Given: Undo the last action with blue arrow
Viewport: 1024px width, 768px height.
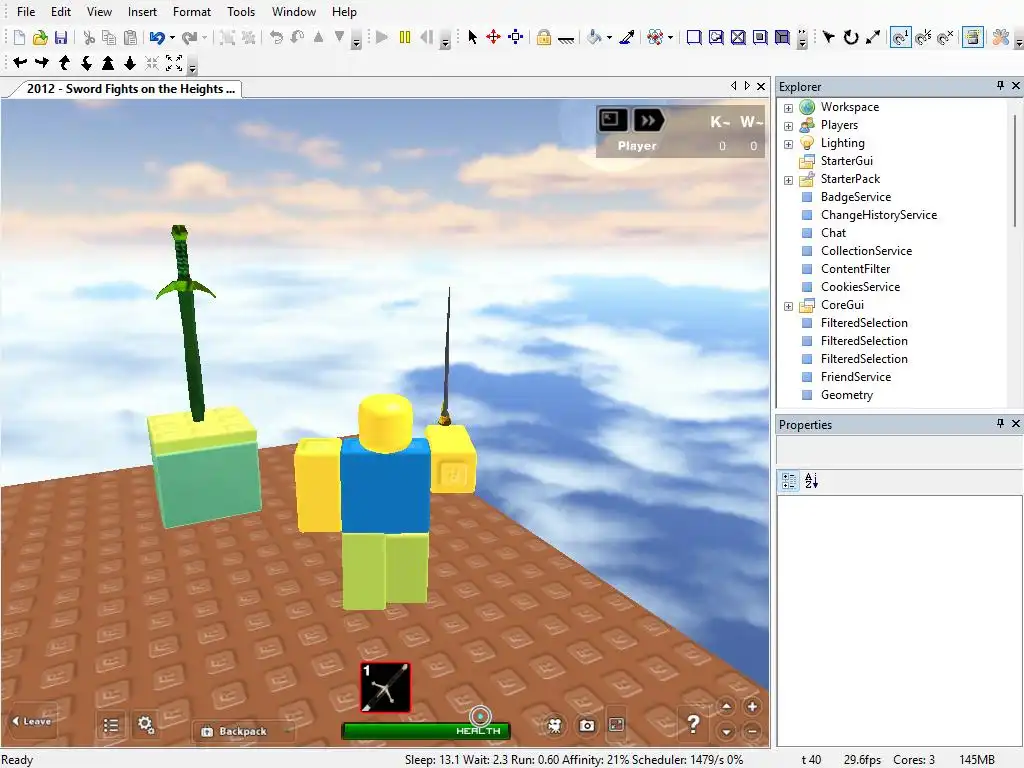Looking at the screenshot, I should [157, 37].
